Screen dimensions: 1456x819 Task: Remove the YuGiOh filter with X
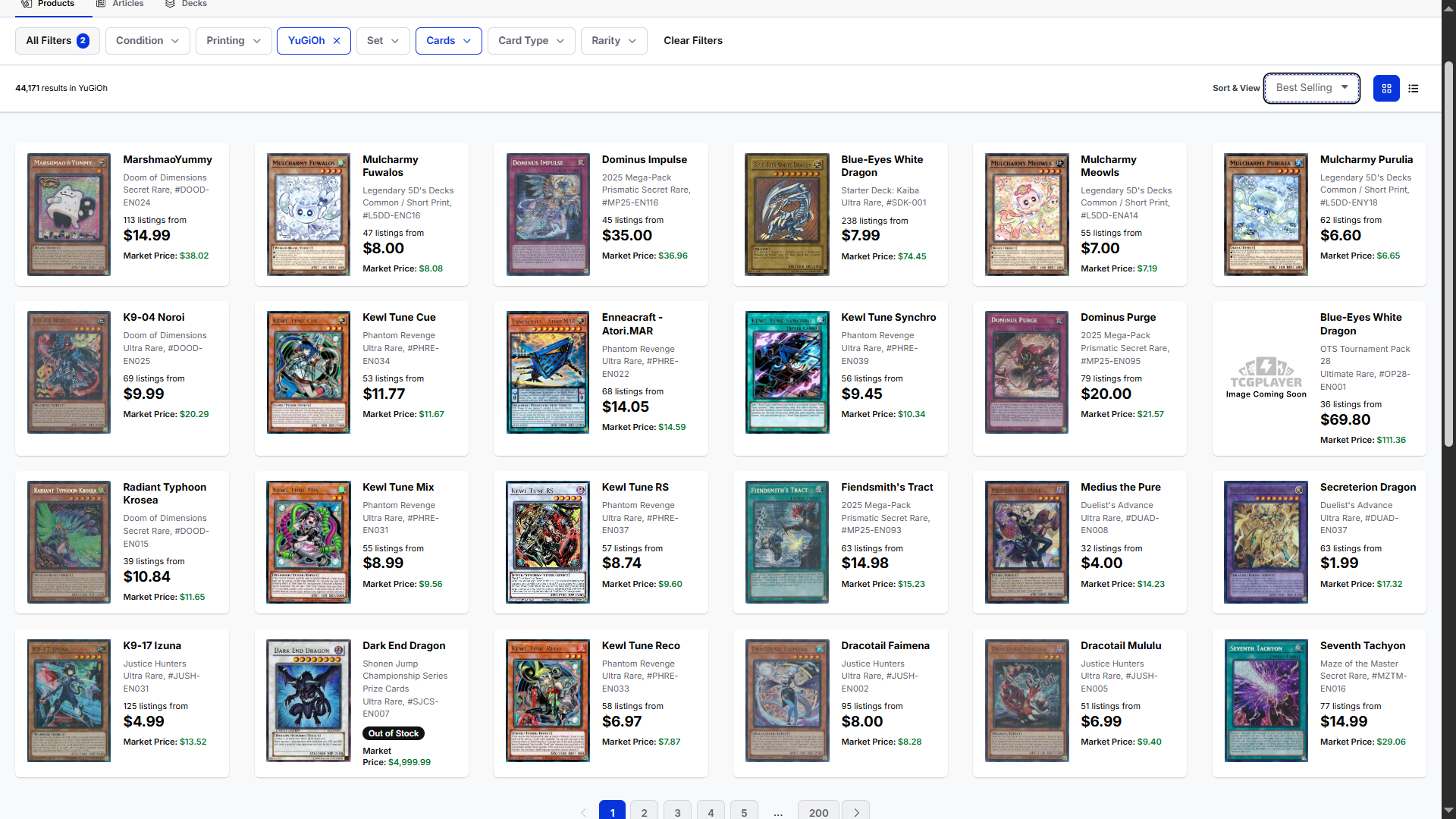[x=337, y=41]
